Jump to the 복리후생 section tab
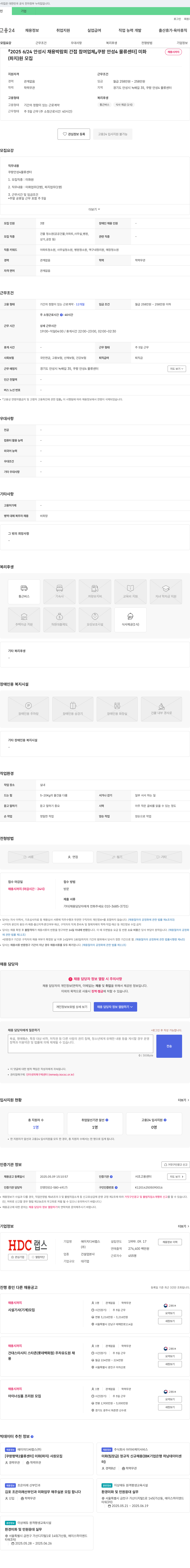 (x=111, y=43)
